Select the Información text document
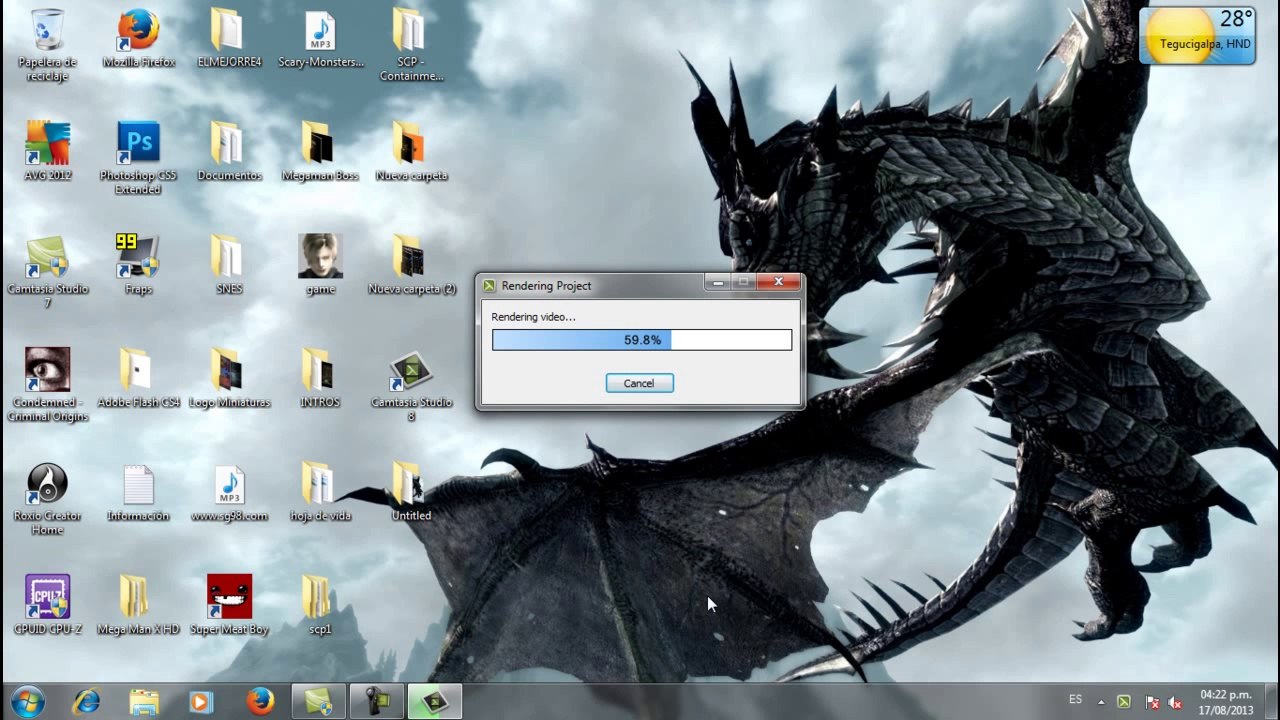This screenshot has width=1280, height=720. [x=138, y=492]
